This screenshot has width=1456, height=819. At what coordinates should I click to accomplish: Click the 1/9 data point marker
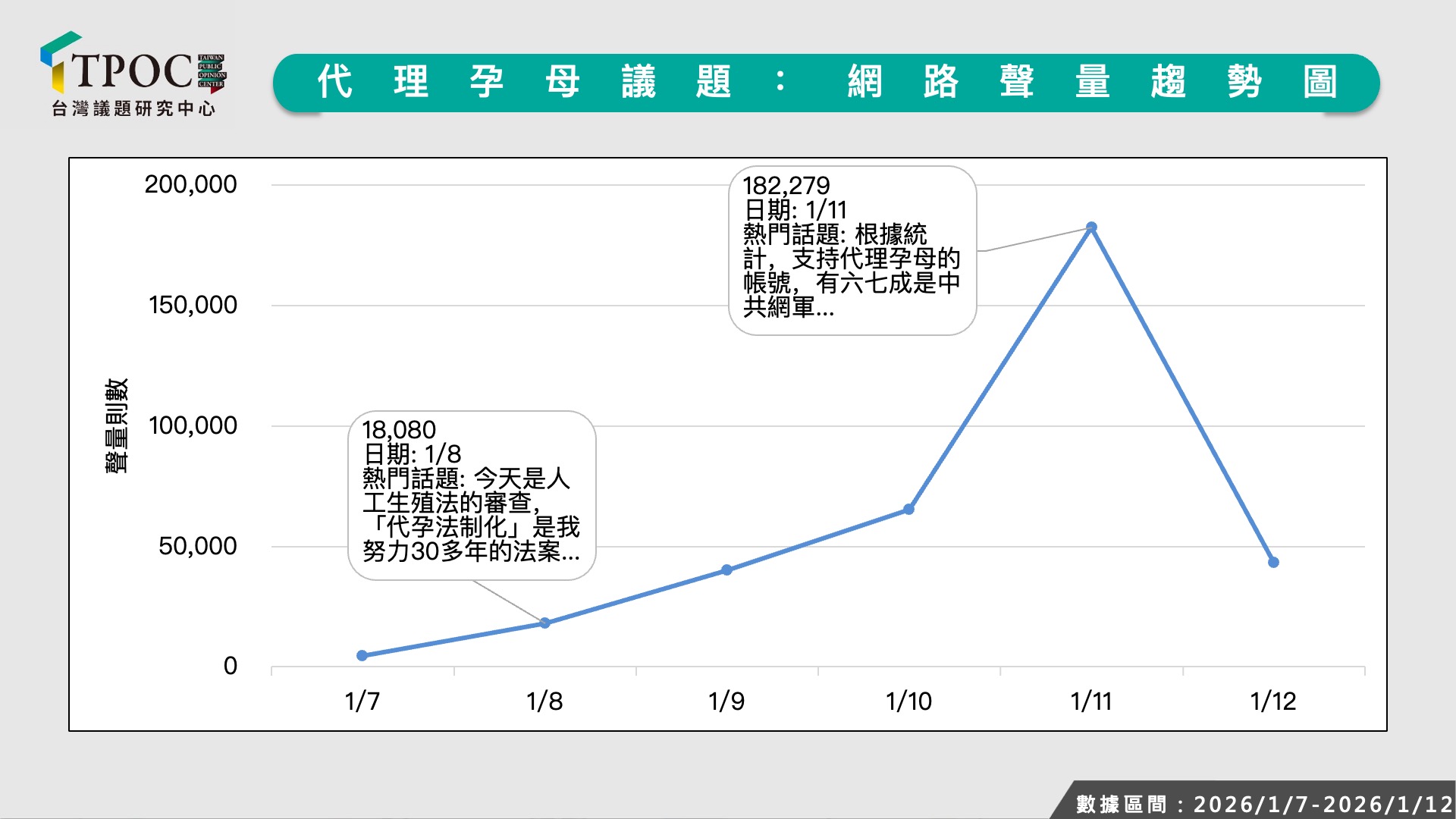pyautogui.click(x=726, y=570)
